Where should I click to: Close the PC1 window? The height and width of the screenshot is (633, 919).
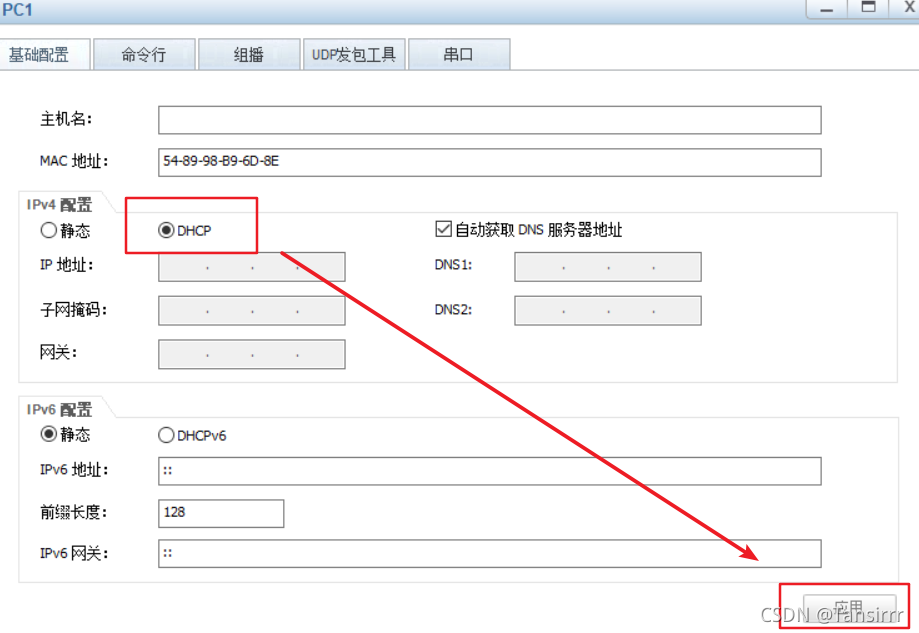point(907,8)
